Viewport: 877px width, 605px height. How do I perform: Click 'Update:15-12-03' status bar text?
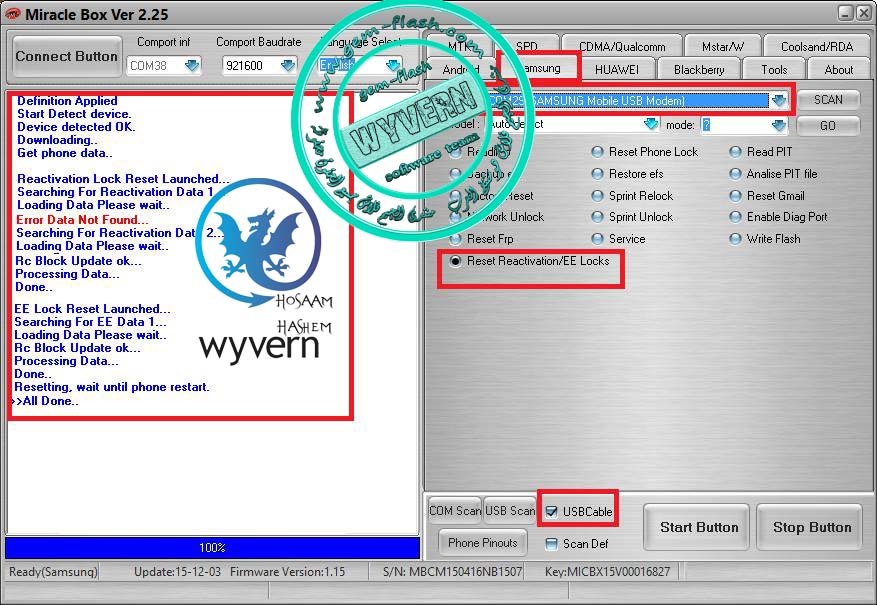(177, 572)
